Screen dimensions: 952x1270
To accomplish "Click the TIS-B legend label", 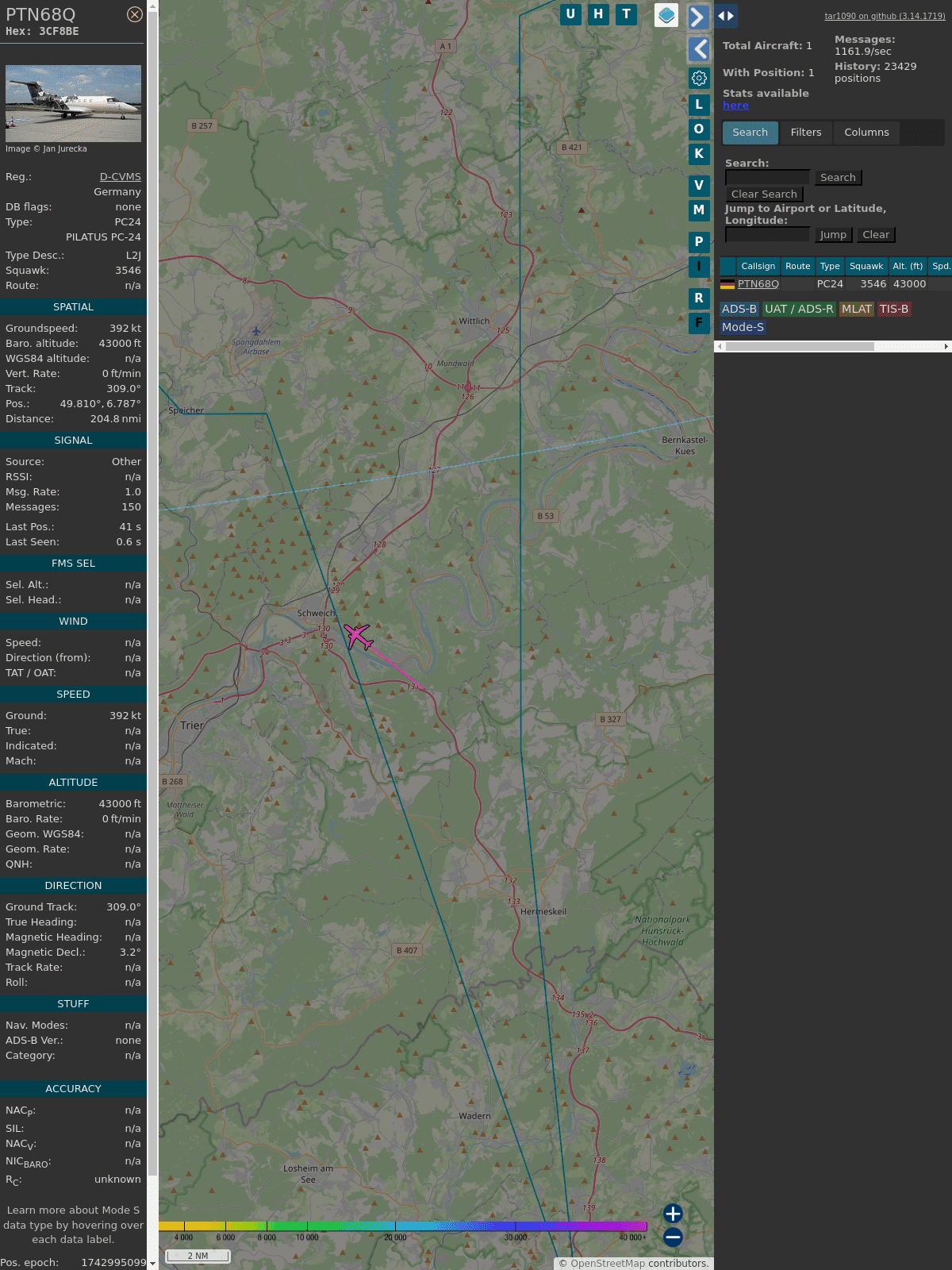I will point(894,309).
